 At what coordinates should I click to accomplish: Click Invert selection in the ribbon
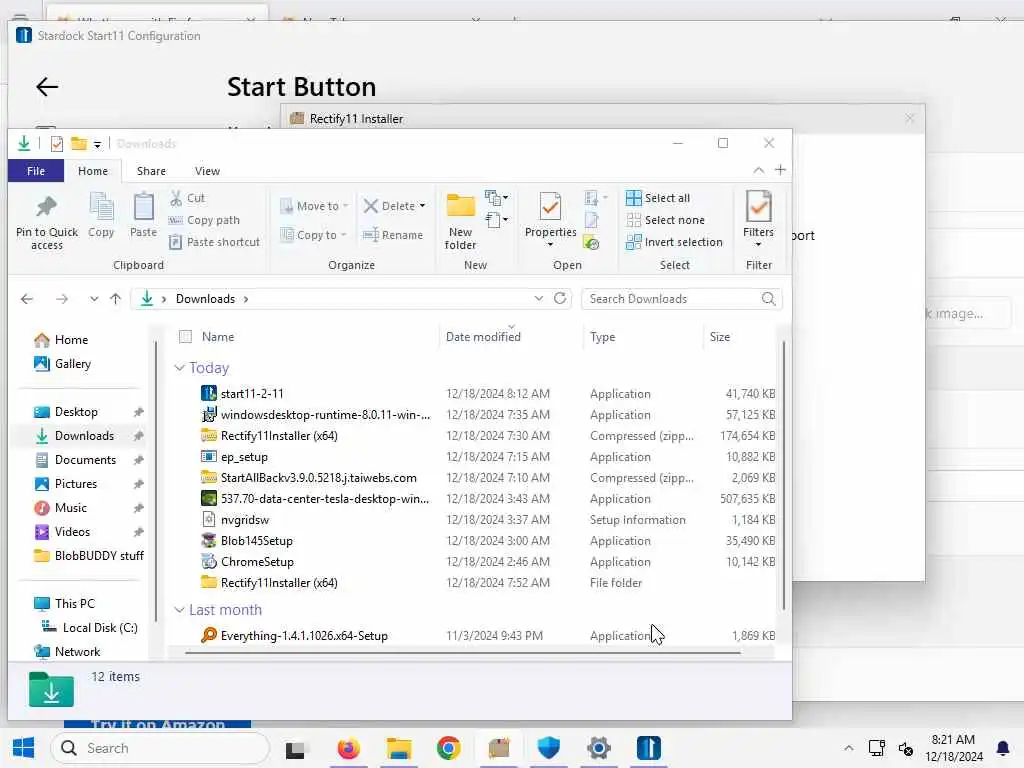point(675,242)
